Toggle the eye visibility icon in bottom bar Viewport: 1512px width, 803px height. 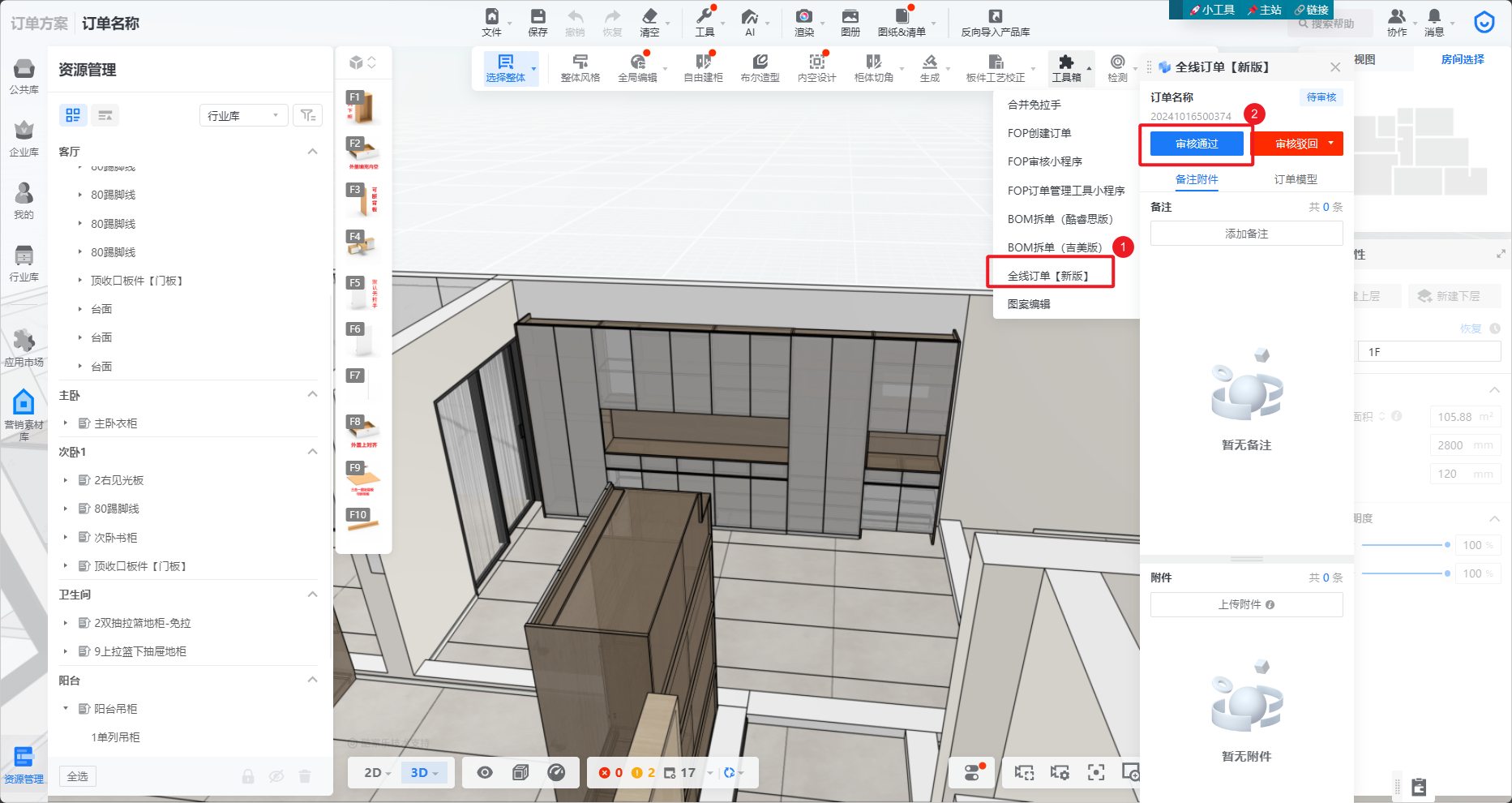(x=485, y=773)
